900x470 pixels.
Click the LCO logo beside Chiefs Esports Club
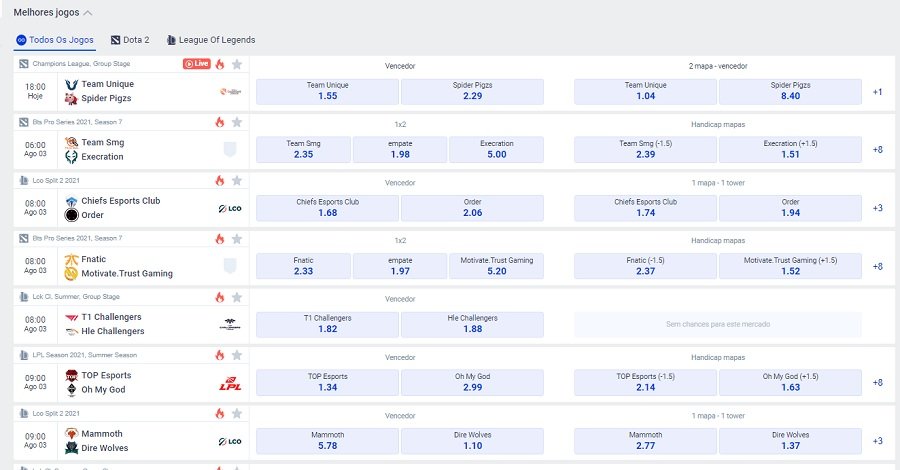(x=229, y=208)
